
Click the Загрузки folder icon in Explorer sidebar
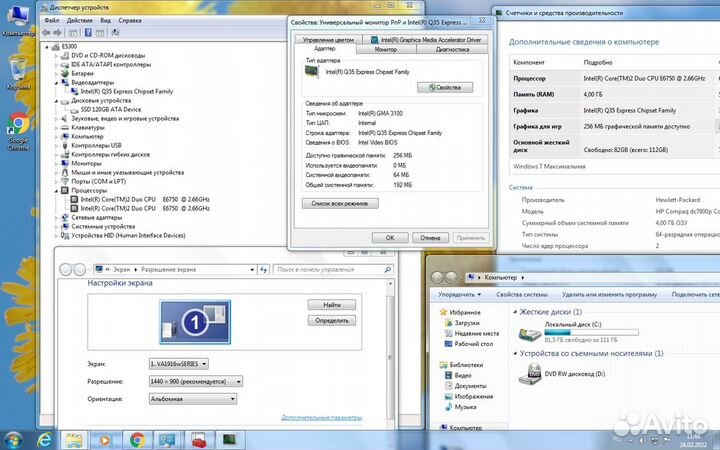449,323
